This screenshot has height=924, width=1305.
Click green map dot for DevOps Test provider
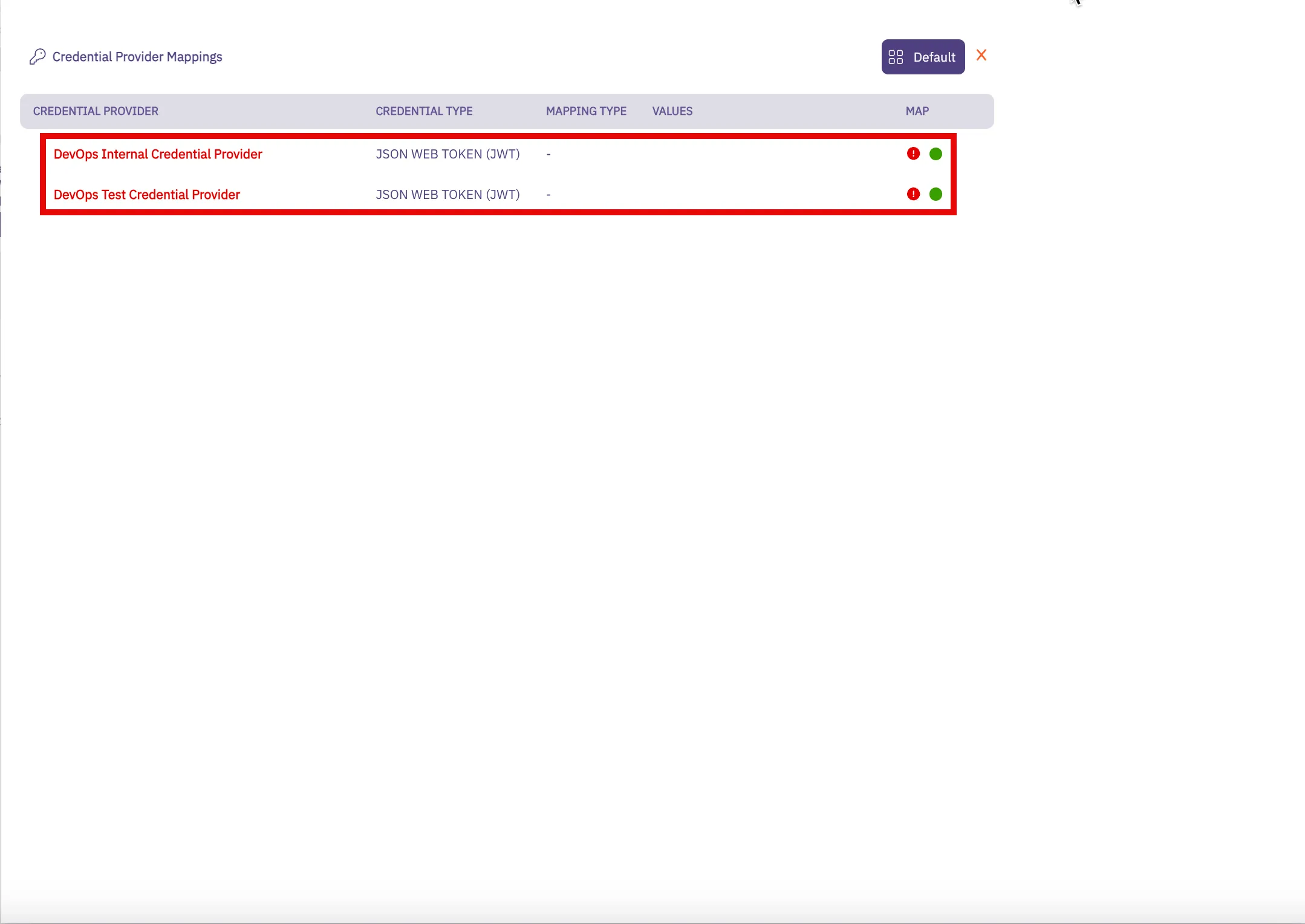[936, 194]
